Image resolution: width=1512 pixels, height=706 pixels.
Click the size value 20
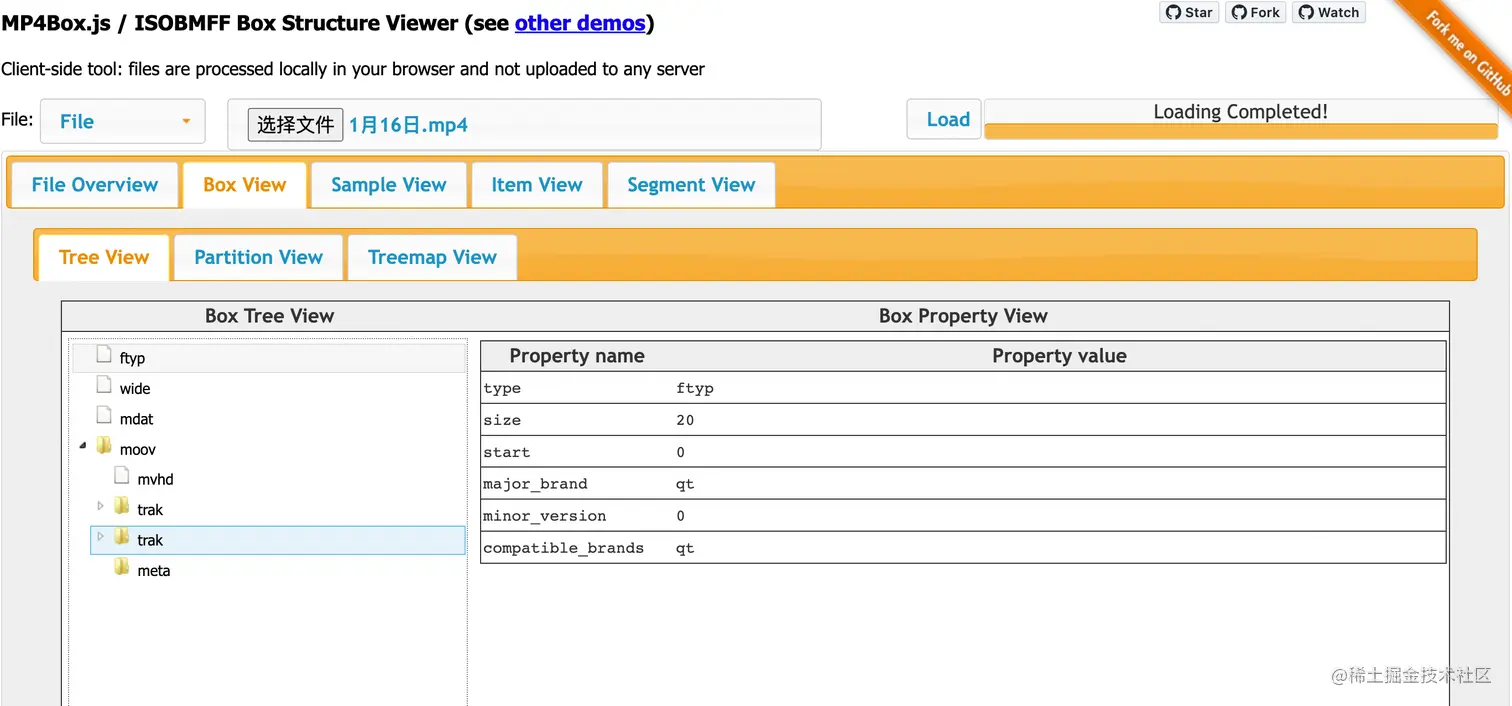point(685,420)
